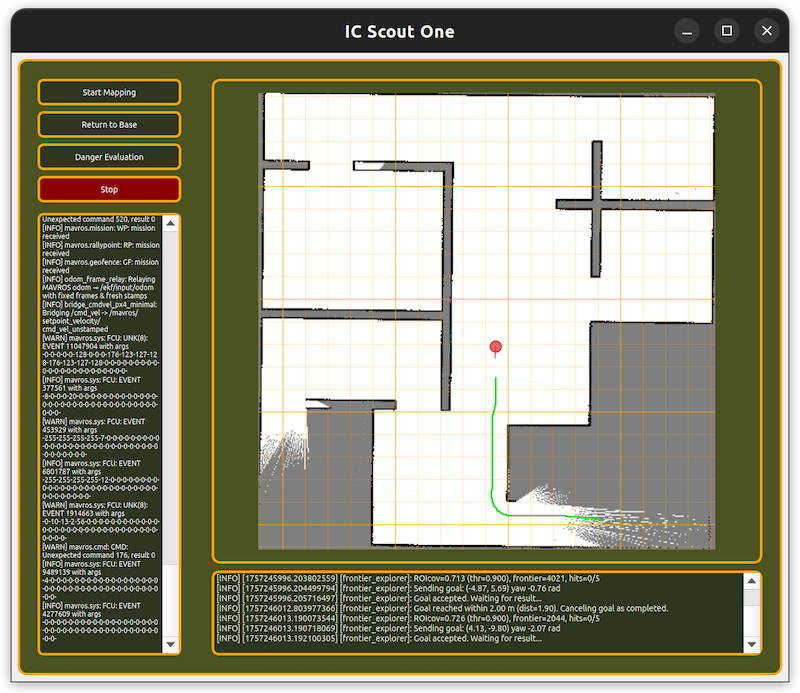Click inside the left mavros log text area

point(100,430)
